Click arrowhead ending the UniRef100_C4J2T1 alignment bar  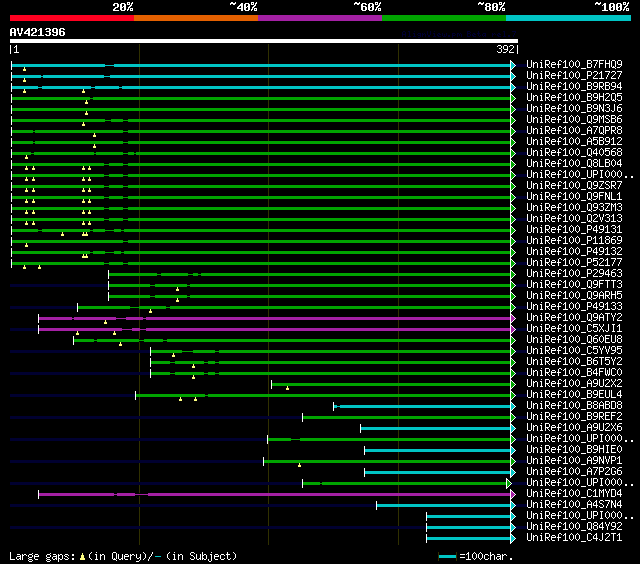click(513, 537)
